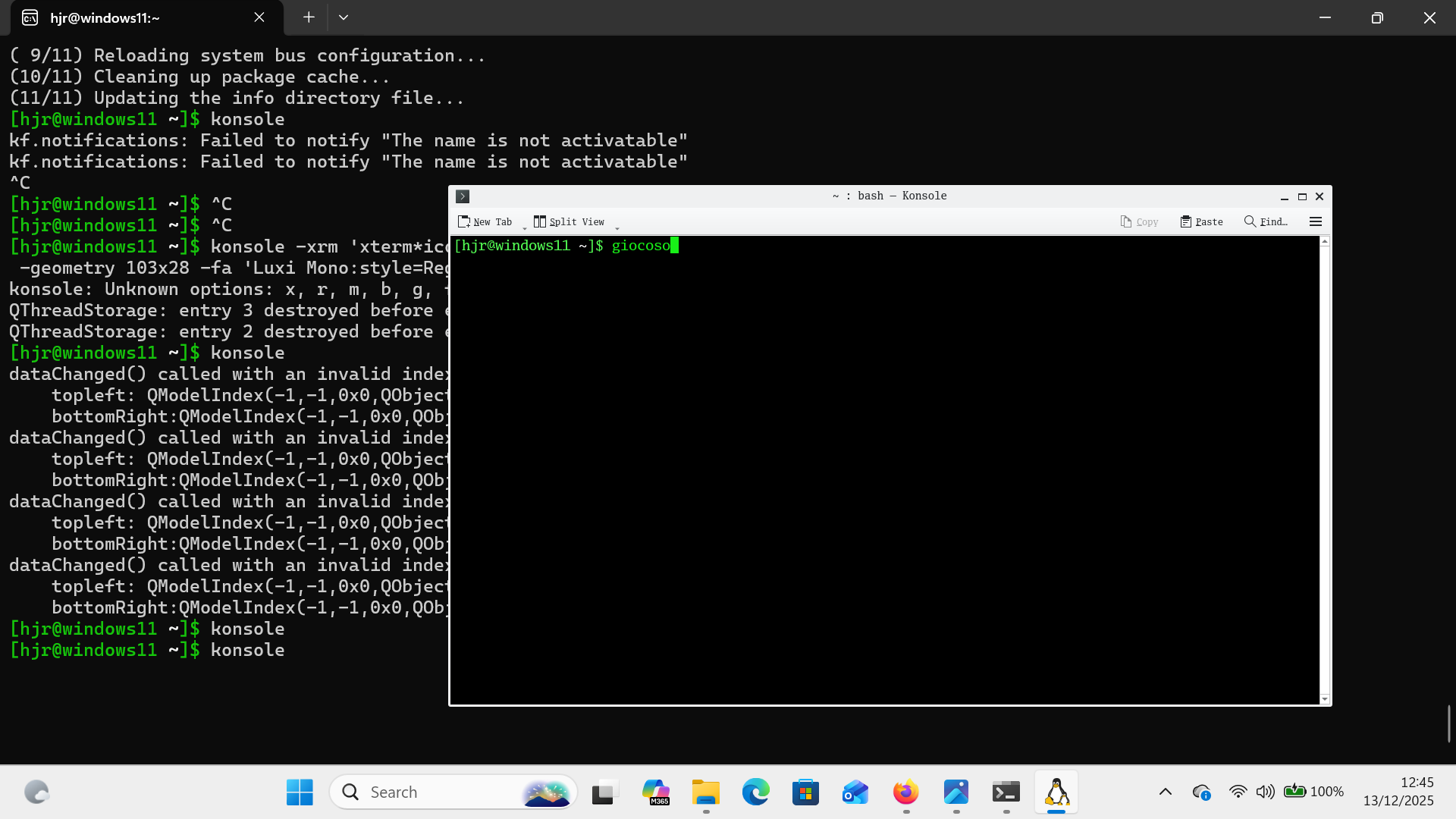Image resolution: width=1456 pixels, height=819 pixels.
Task: Add a new Windows Terminal tab
Action: (309, 17)
